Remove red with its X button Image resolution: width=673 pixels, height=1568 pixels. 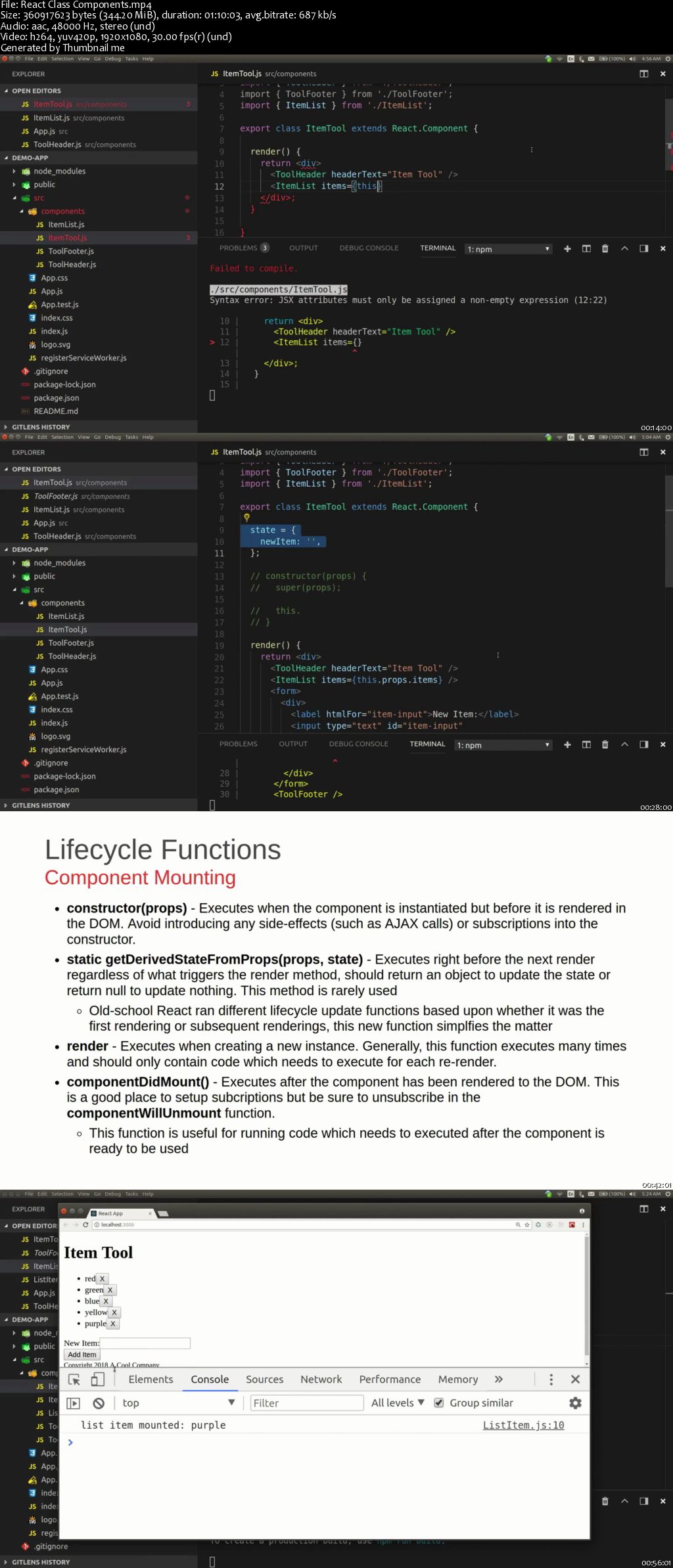(x=102, y=1278)
